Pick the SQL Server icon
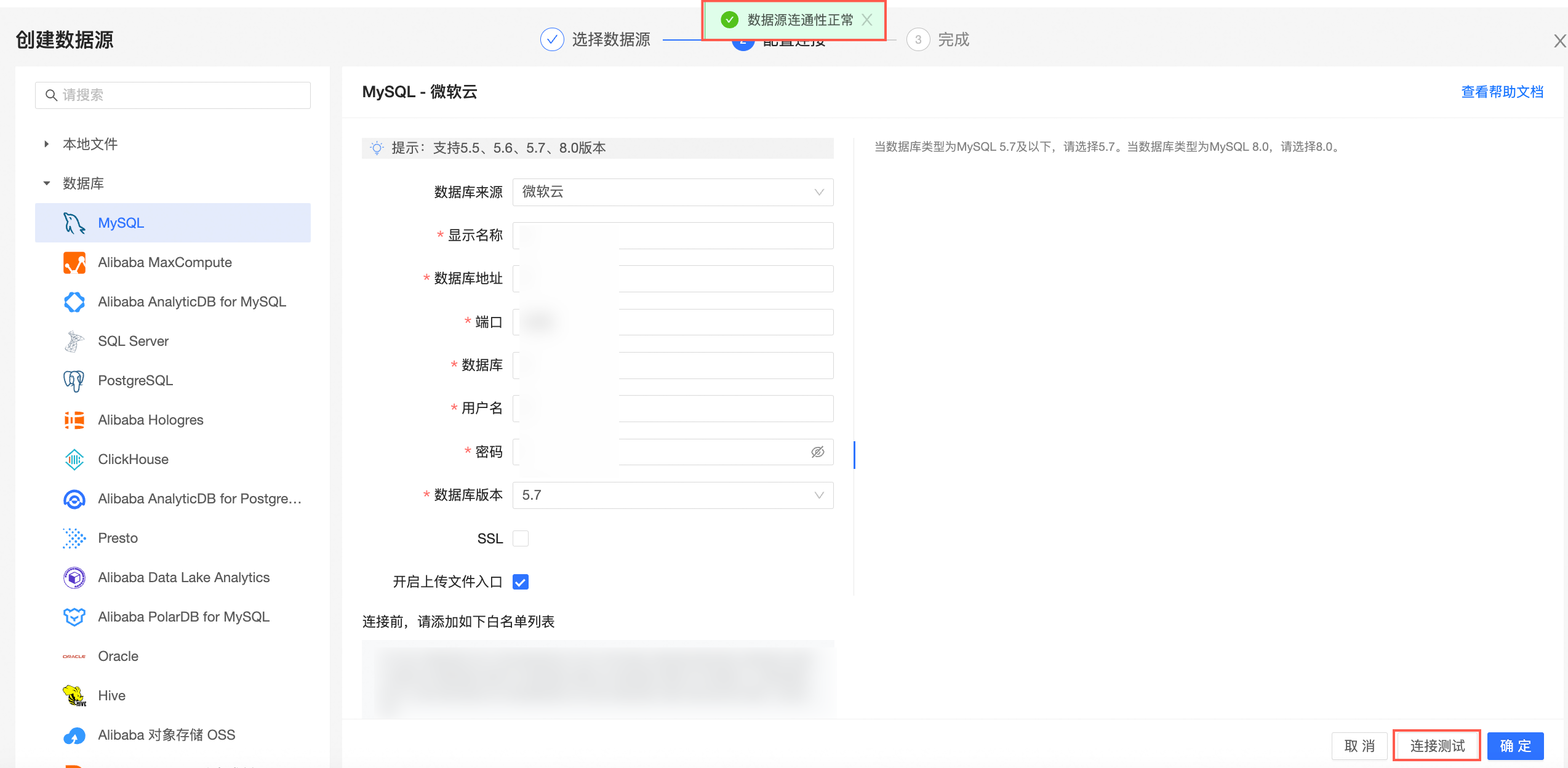The width and height of the screenshot is (1568, 768). coord(74,342)
